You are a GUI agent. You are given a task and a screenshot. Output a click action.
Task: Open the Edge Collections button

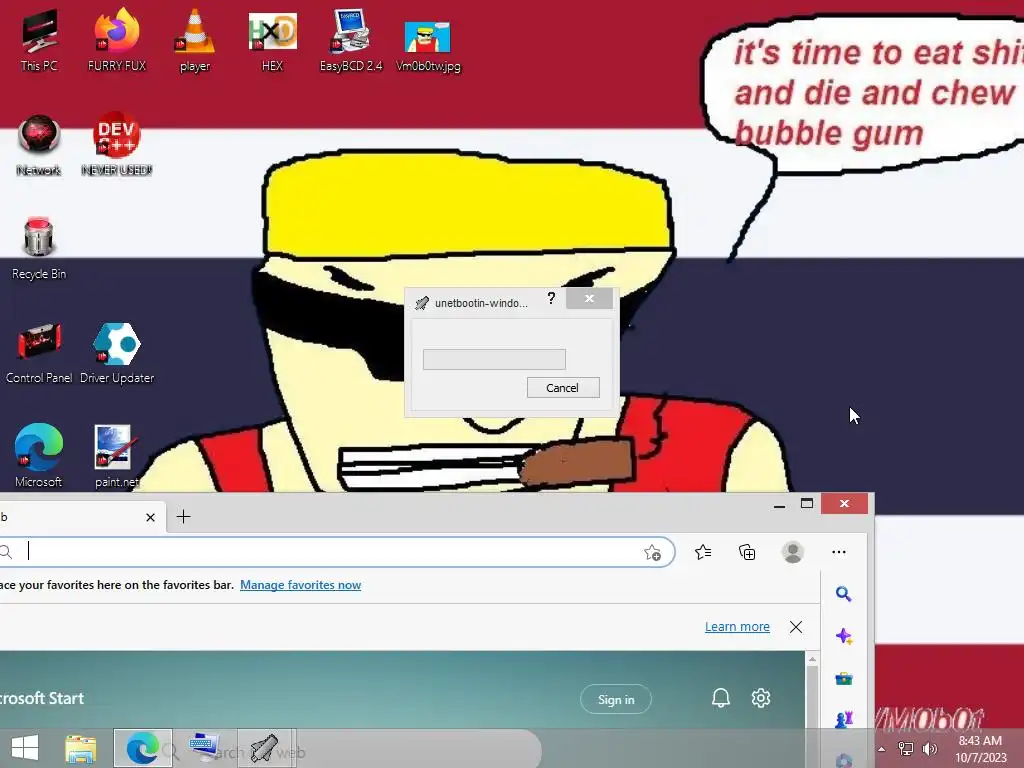click(747, 552)
